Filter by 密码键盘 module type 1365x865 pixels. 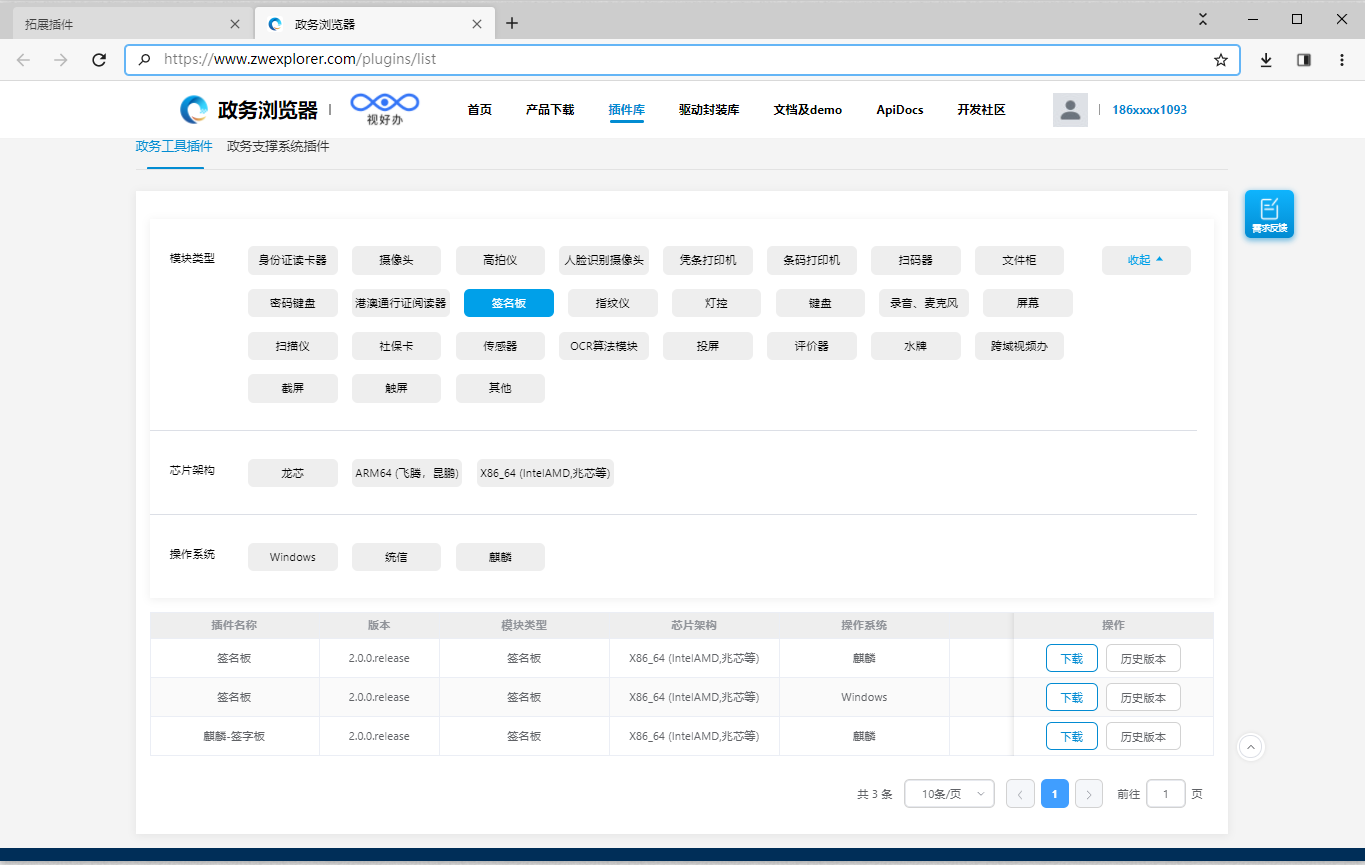(293, 303)
